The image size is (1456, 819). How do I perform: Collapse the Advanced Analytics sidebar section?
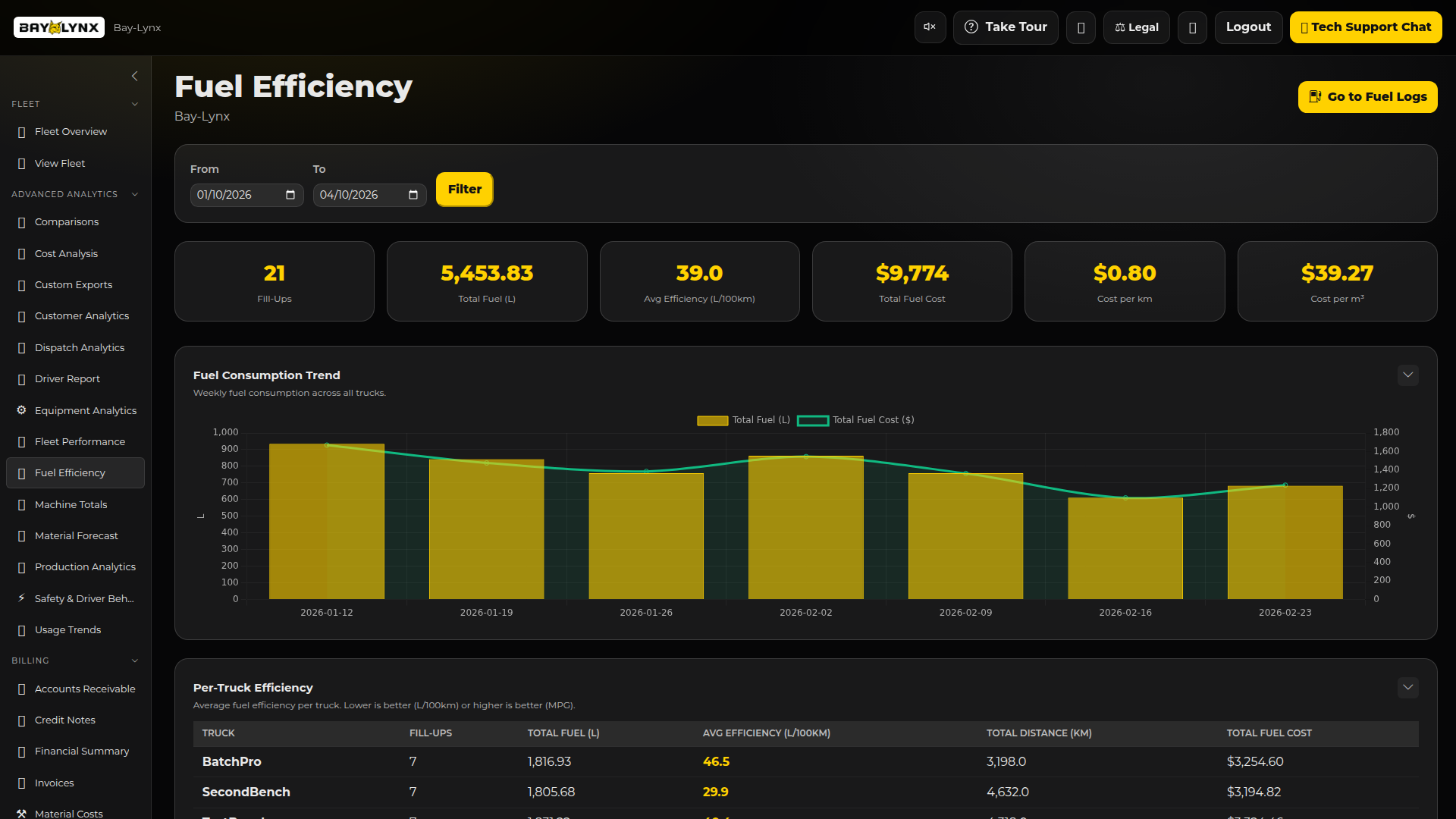[x=134, y=194]
